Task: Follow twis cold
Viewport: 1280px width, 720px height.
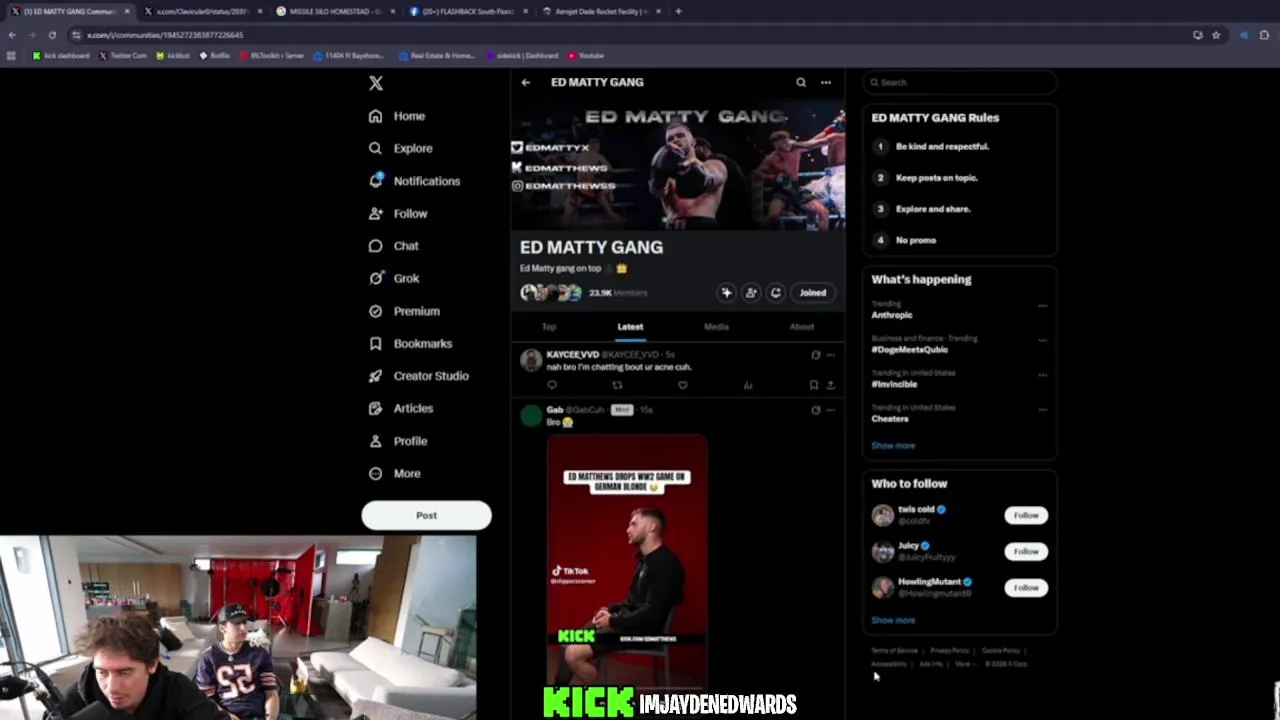Action: tap(1026, 515)
